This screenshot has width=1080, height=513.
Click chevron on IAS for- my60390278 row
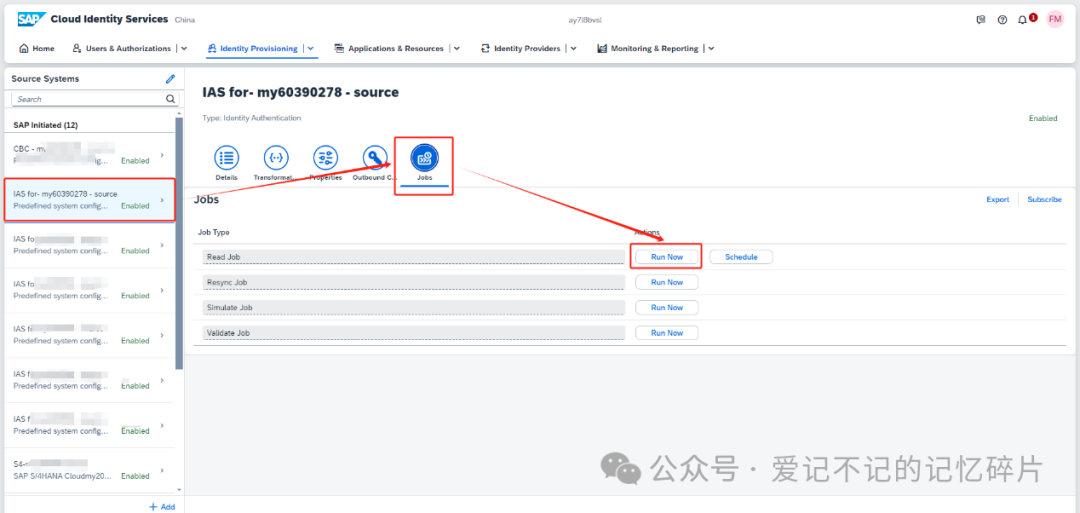tap(162, 200)
